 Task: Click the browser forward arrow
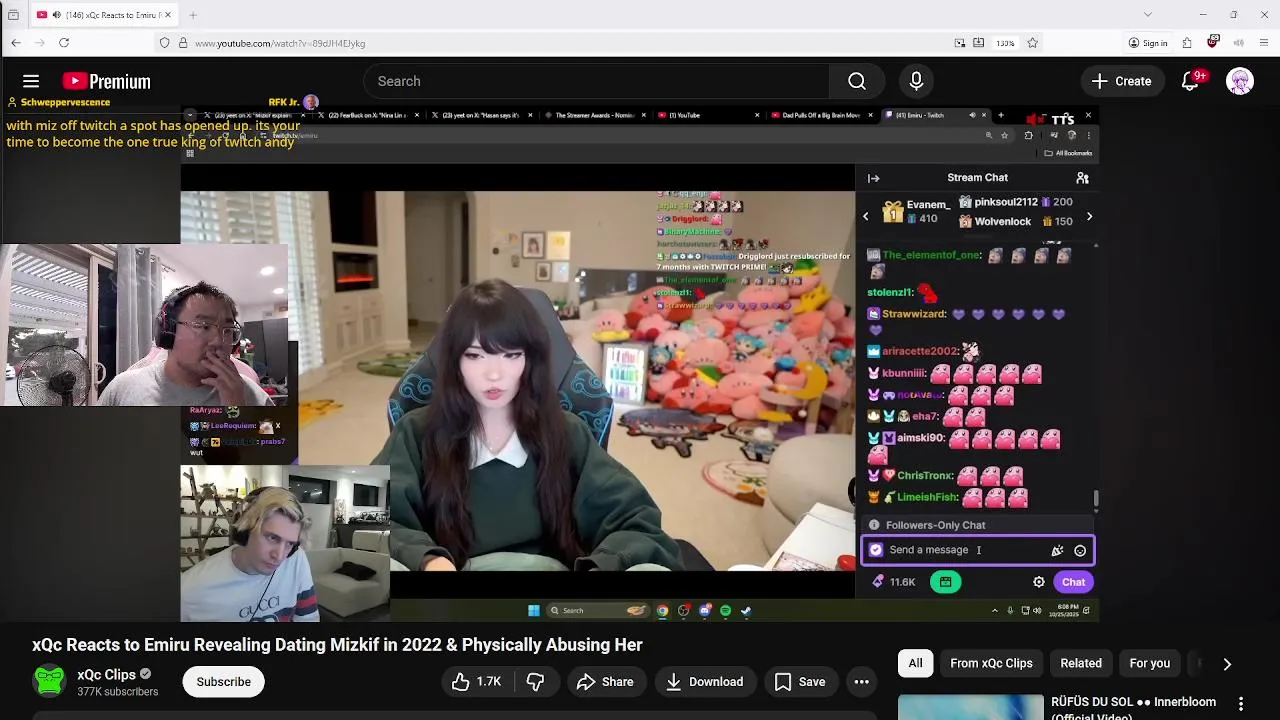pos(39,43)
